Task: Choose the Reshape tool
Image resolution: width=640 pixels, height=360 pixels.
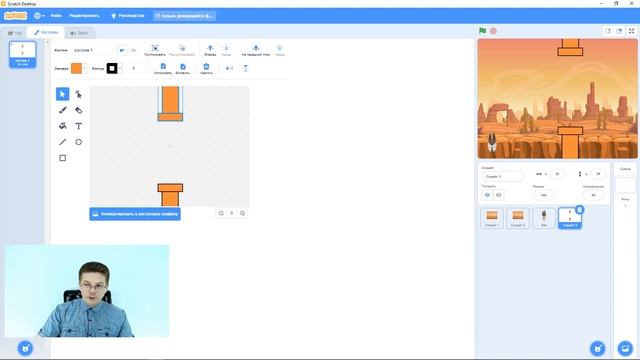Action: 78,94
